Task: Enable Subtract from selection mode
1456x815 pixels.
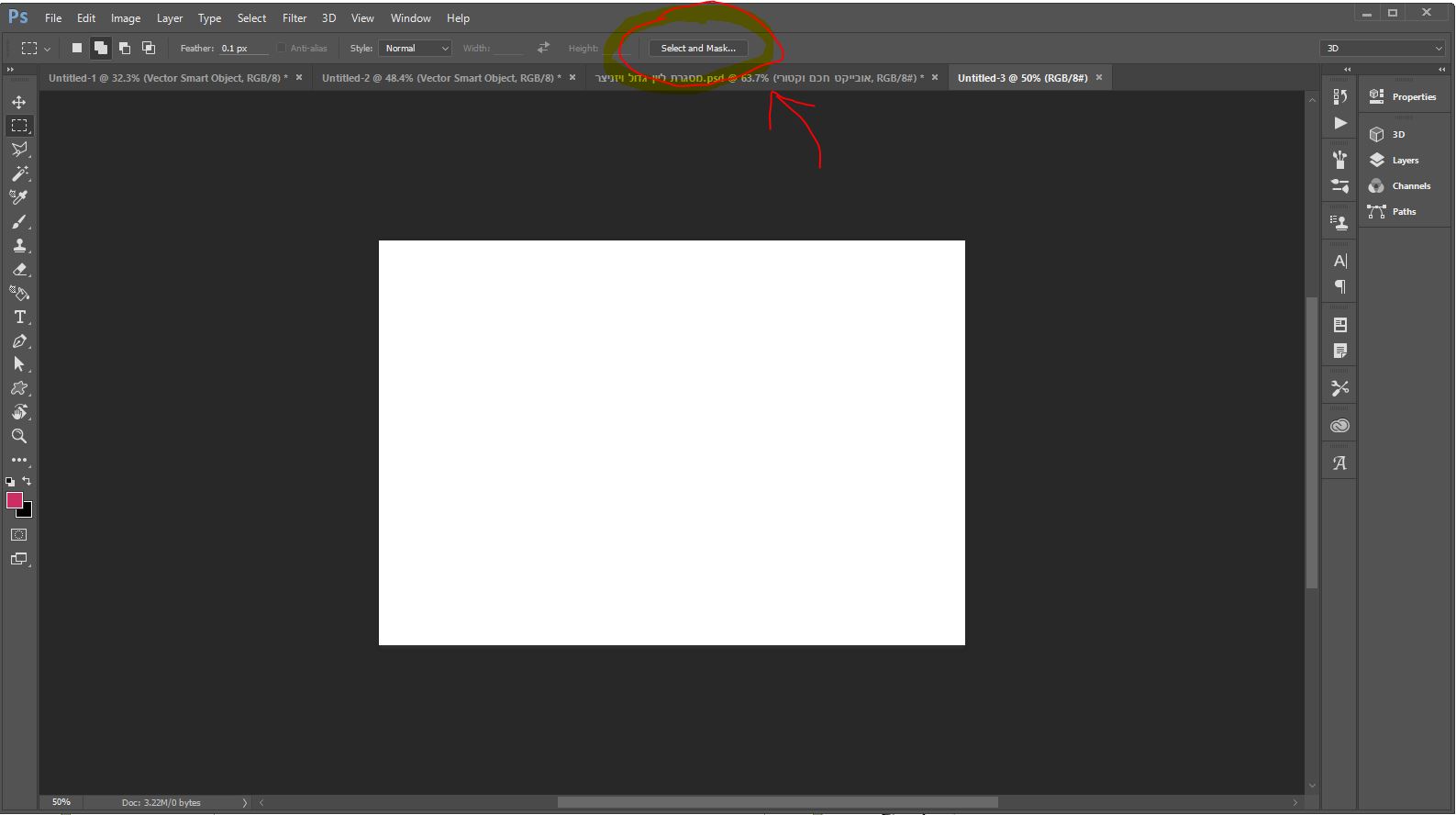Action: 125,48
